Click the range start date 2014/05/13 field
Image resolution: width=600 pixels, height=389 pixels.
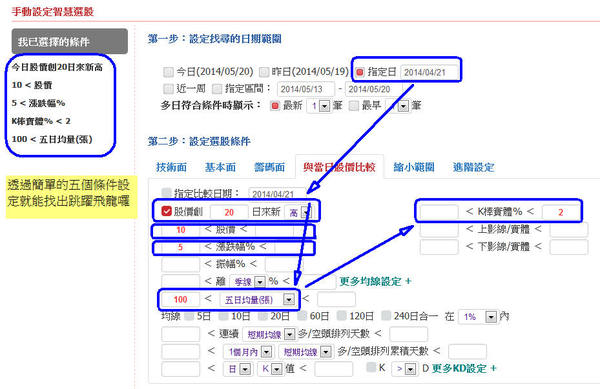(306, 89)
